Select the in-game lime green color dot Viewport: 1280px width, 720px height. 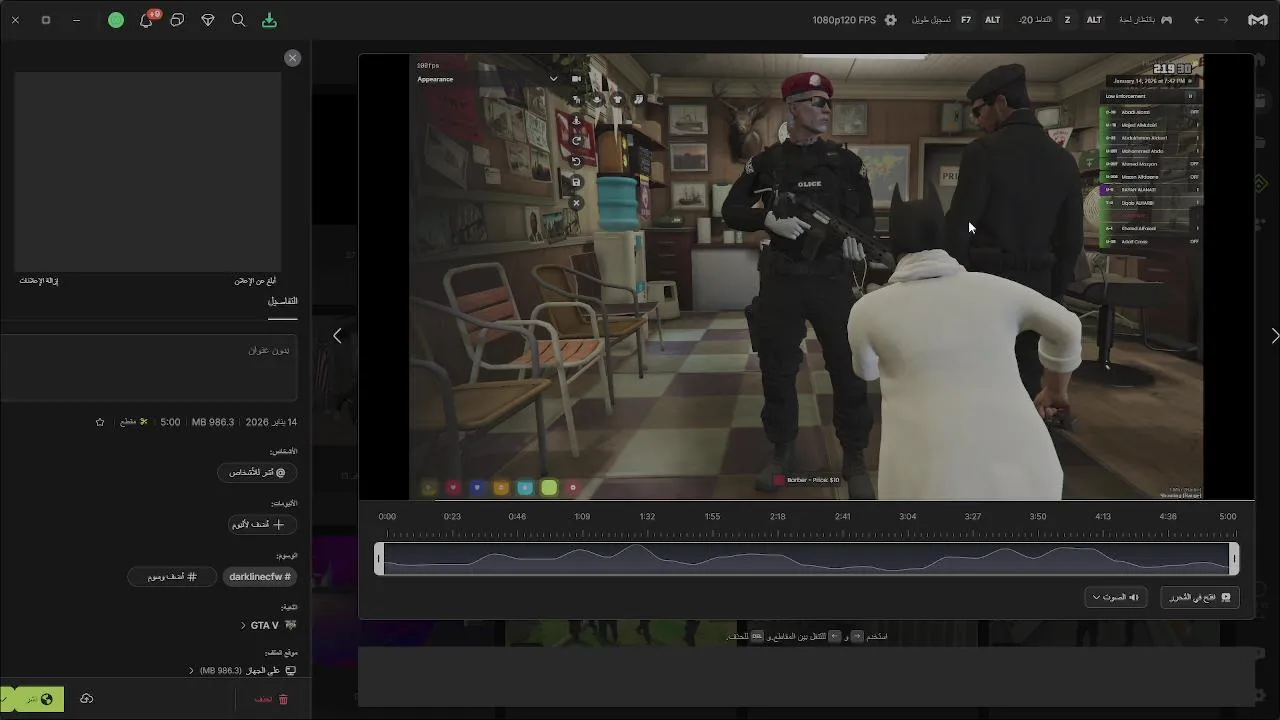click(549, 488)
